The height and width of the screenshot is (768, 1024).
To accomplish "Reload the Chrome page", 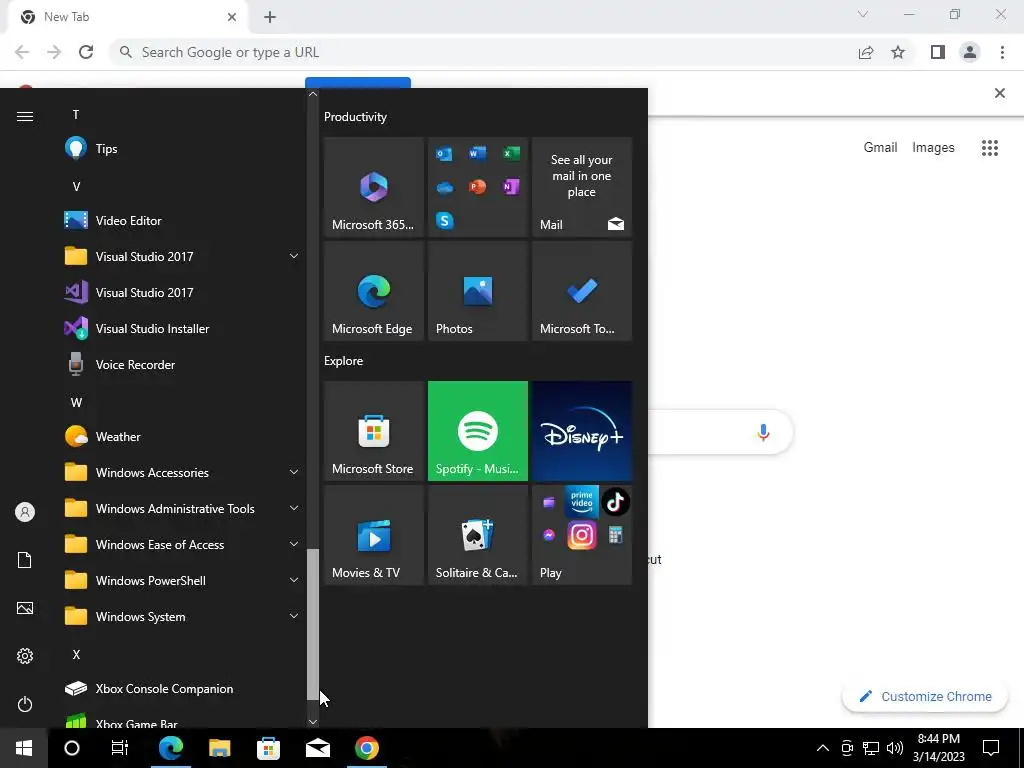I will tap(86, 52).
